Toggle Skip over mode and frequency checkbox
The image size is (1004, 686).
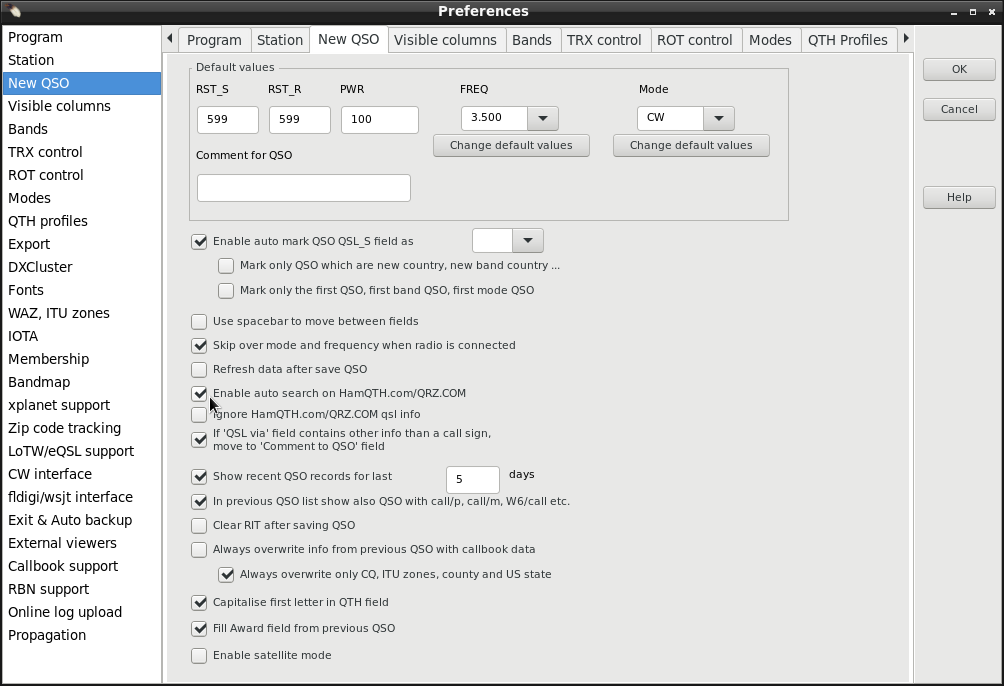point(199,346)
